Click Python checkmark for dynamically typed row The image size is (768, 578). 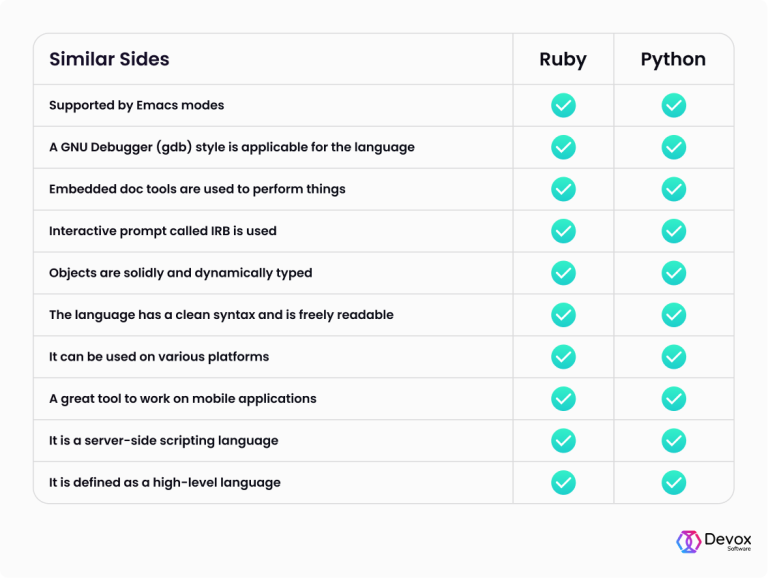(673, 273)
